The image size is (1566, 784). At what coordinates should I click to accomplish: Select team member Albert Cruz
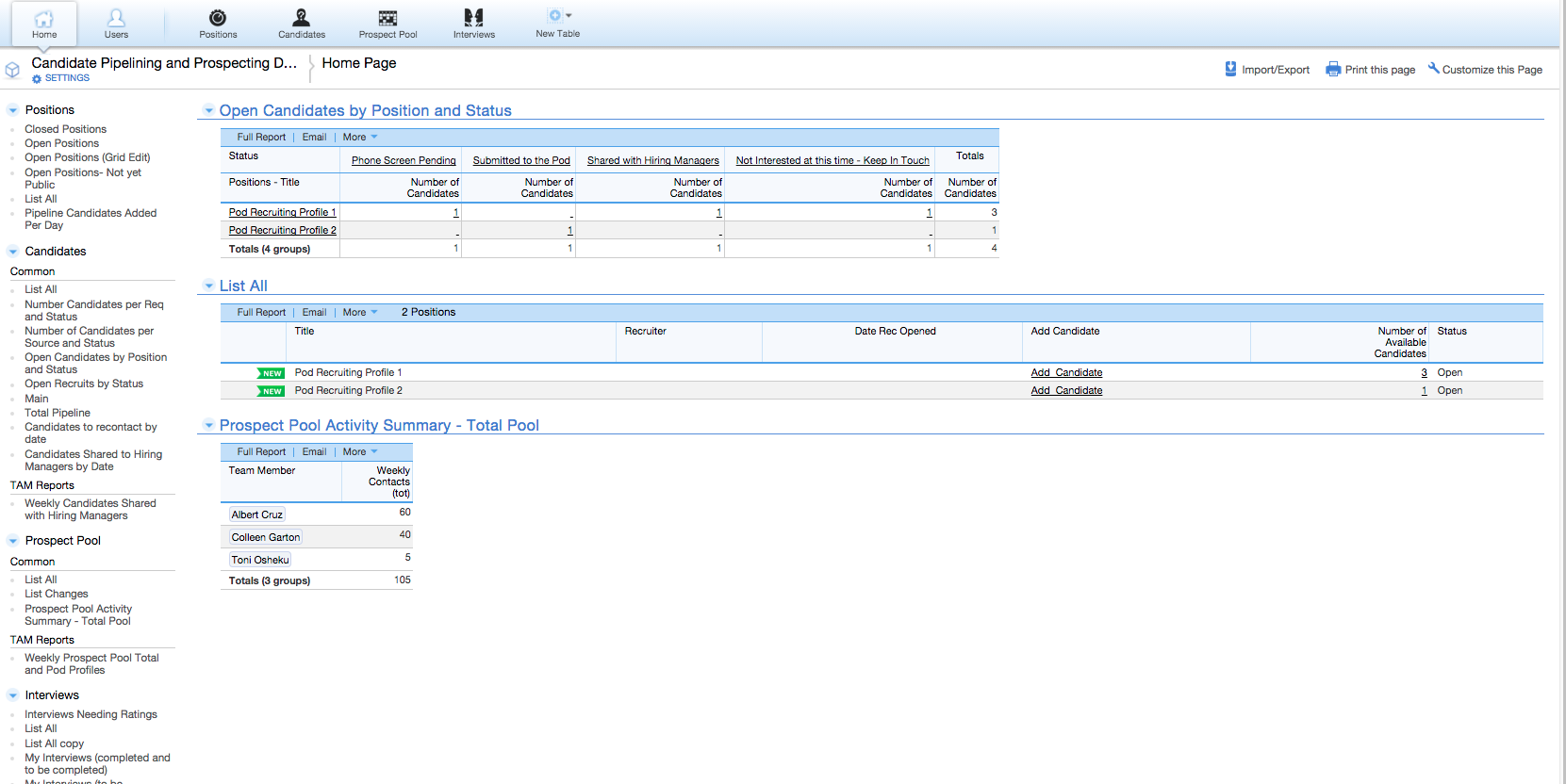click(257, 514)
